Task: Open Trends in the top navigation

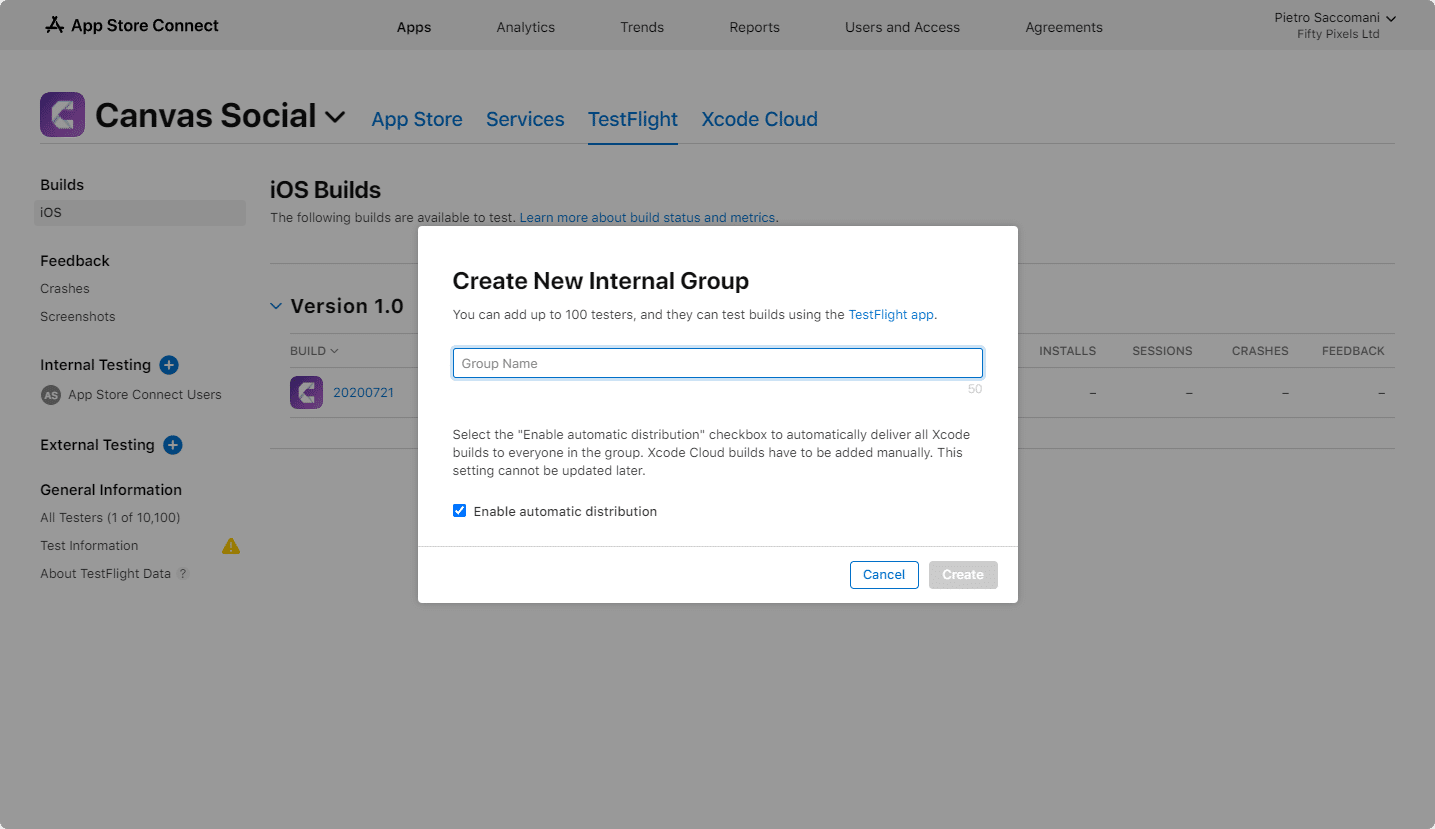Action: pyautogui.click(x=642, y=27)
